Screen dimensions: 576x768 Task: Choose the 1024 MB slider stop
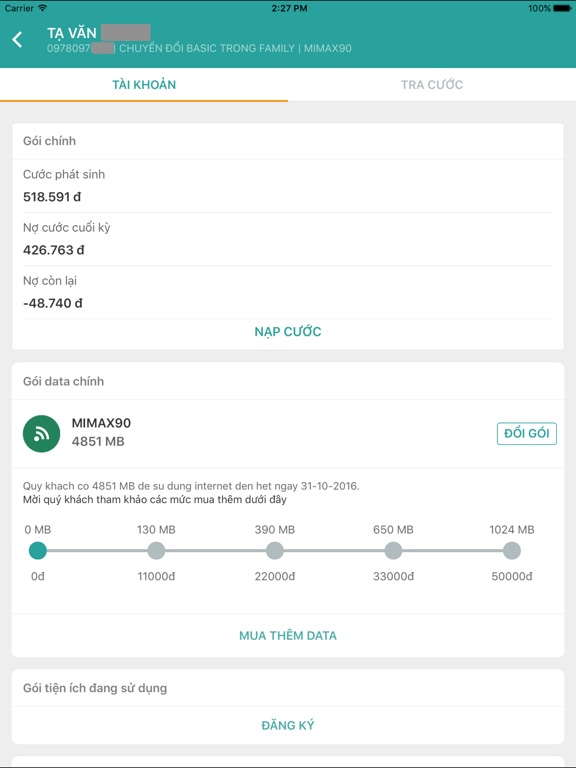tap(512, 551)
